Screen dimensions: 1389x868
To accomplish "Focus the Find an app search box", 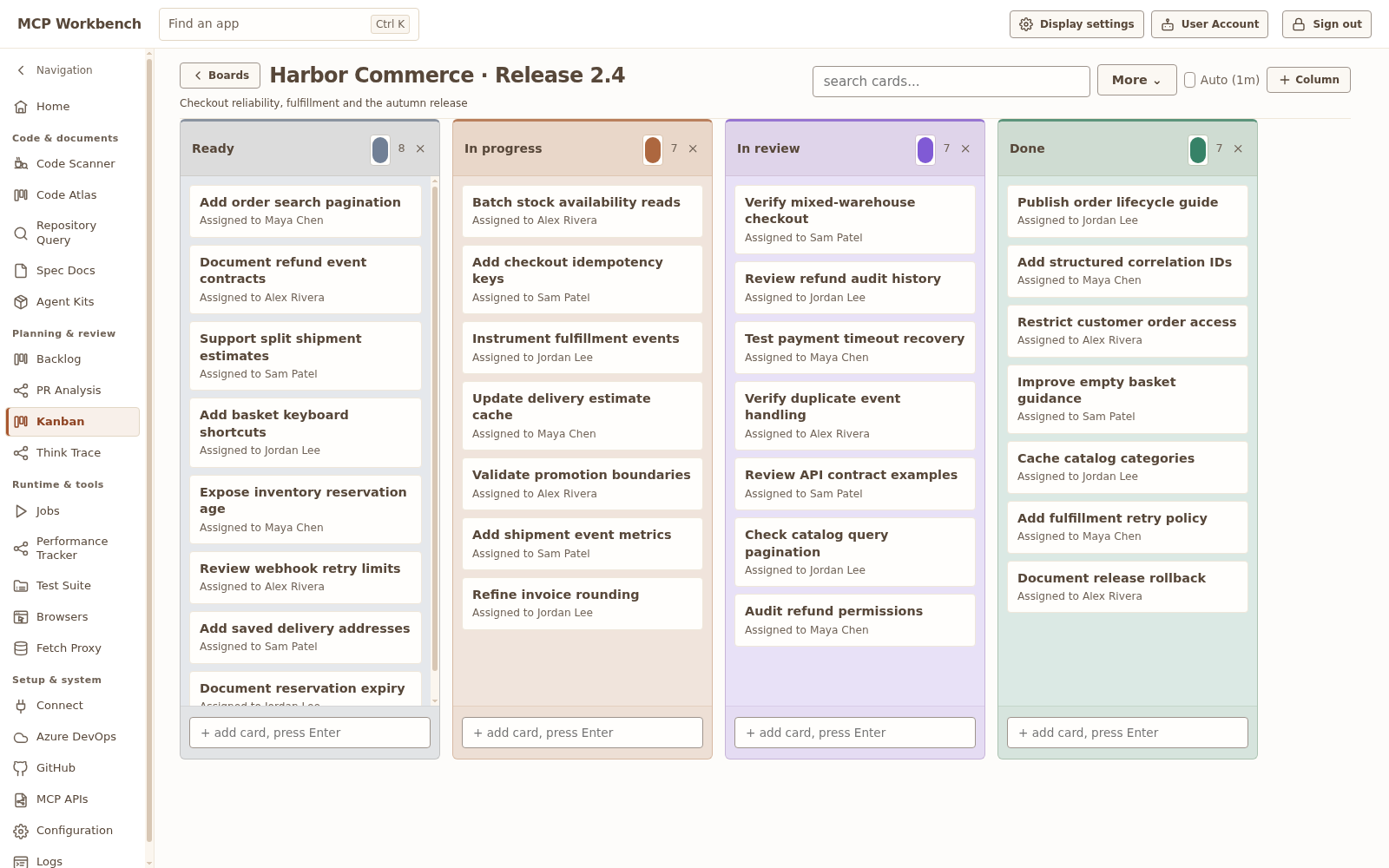I will [289, 24].
